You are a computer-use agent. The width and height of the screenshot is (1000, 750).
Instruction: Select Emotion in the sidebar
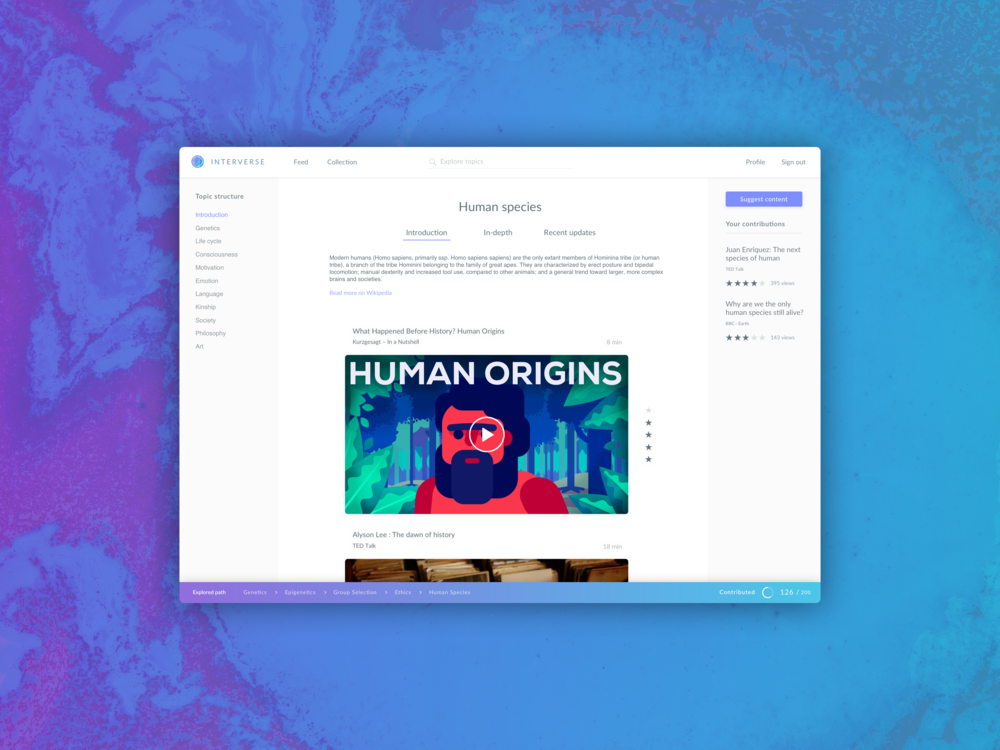click(207, 281)
